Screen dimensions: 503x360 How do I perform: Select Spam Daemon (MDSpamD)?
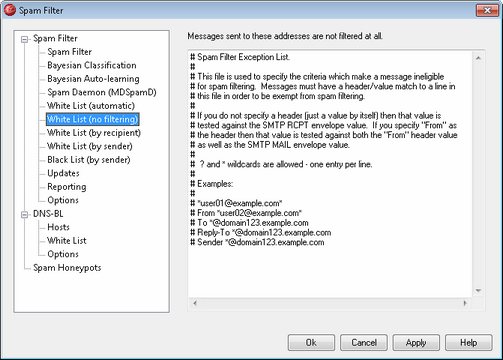(102, 92)
